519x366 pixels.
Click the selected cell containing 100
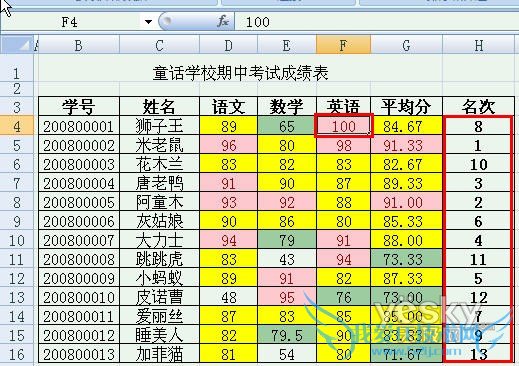pyautogui.click(x=343, y=126)
